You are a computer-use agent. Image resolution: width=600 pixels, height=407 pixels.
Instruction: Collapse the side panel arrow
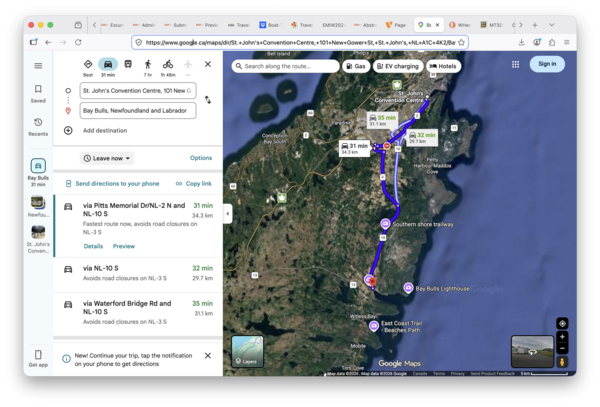pyautogui.click(x=228, y=213)
